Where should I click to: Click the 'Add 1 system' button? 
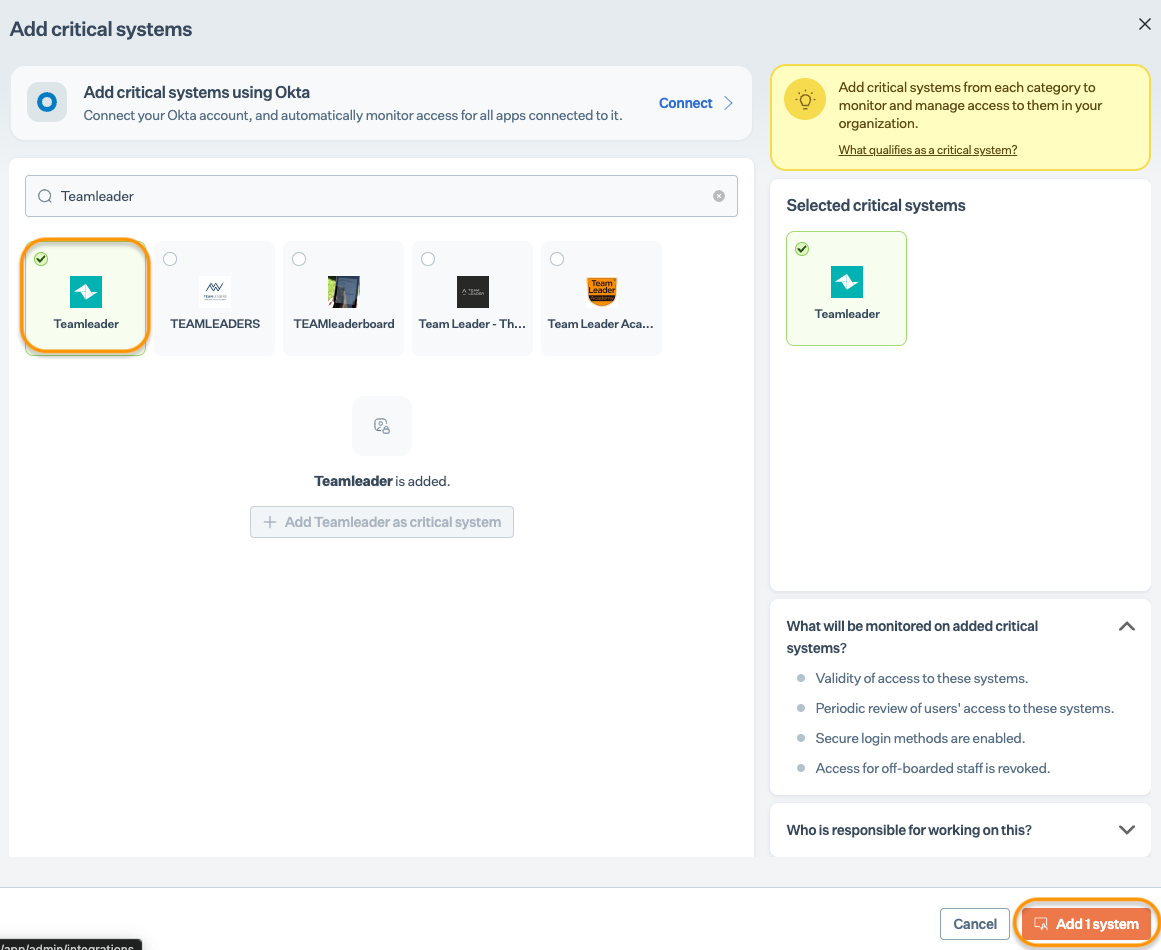[x=1086, y=924]
